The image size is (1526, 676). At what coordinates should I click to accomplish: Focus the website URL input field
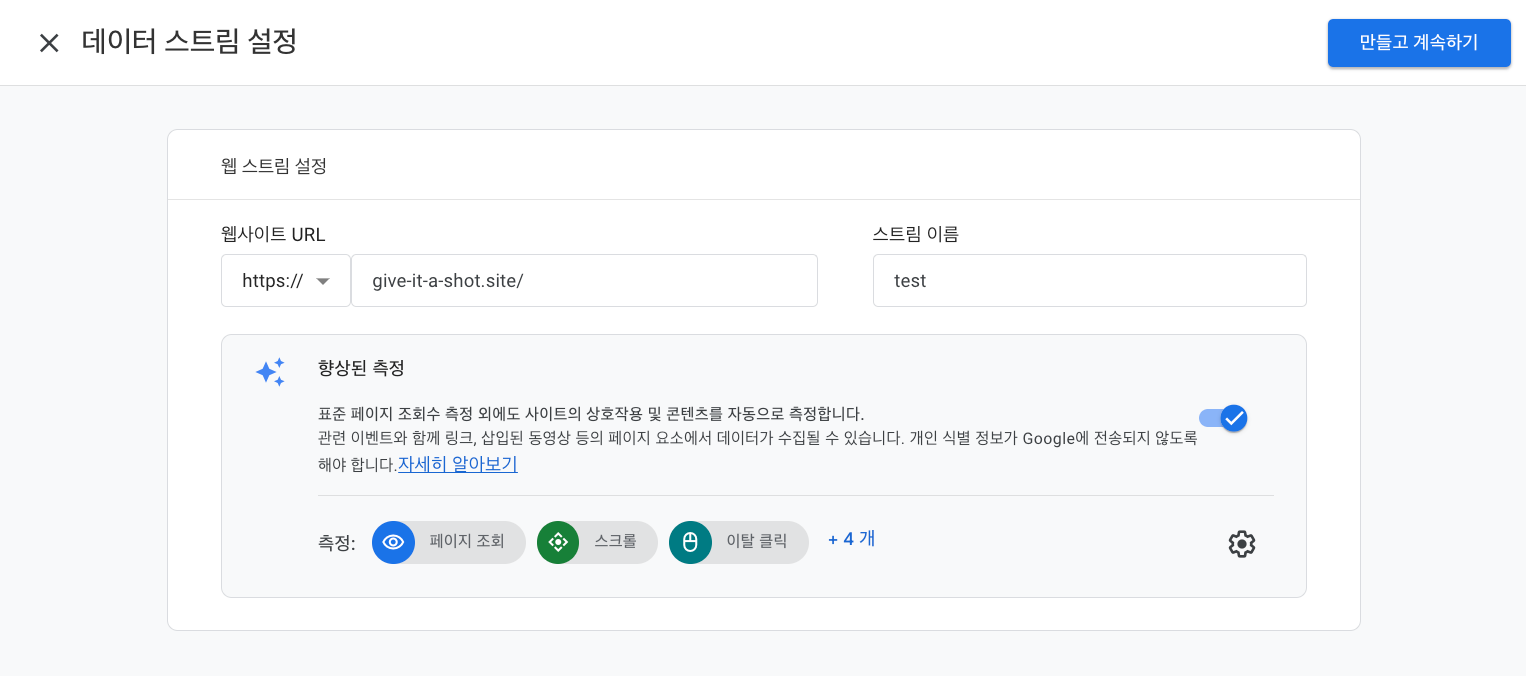(x=584, y=281)
